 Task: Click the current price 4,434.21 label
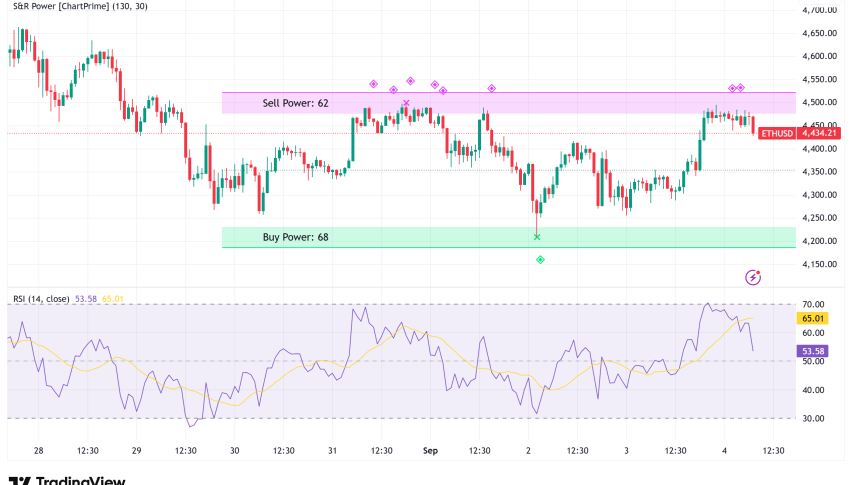point(818,133)
